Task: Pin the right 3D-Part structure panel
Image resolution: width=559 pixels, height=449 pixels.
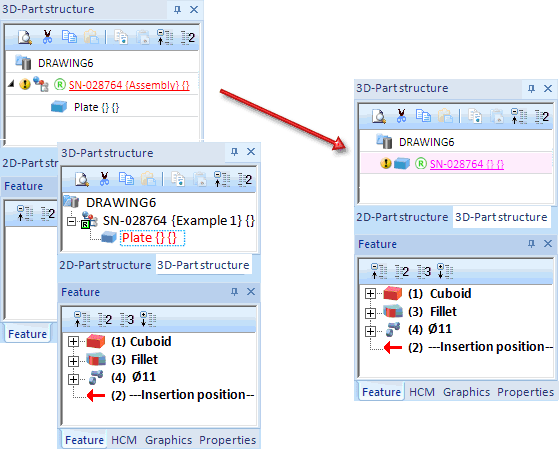Action: click(531, 88)
